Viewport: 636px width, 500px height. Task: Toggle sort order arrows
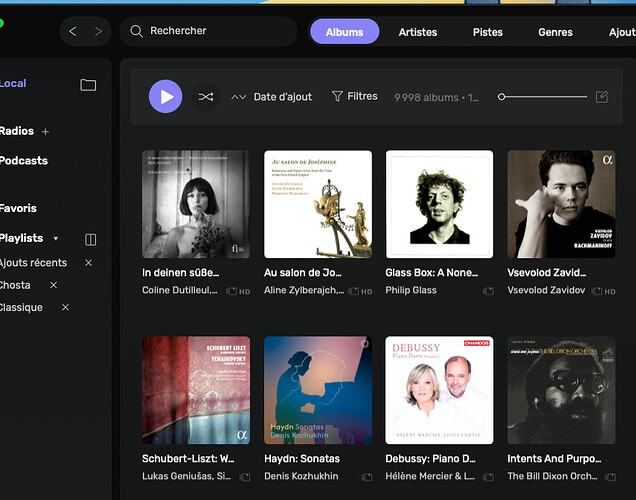point(238,97)
